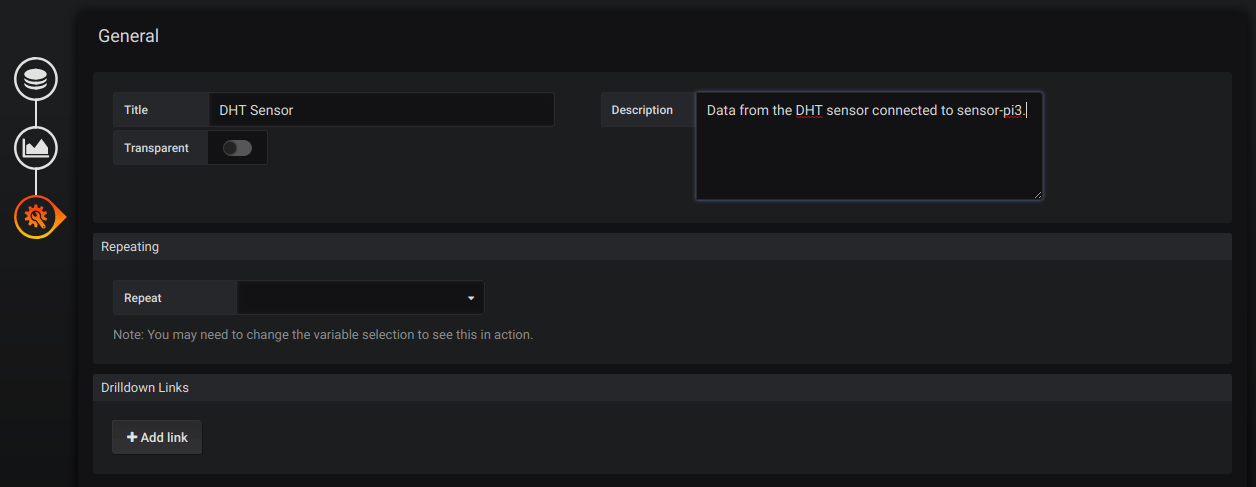The height and width of the screenshot is (487, 1256).
Task: Click the Repeating section header
Action: tap(130, 246)
